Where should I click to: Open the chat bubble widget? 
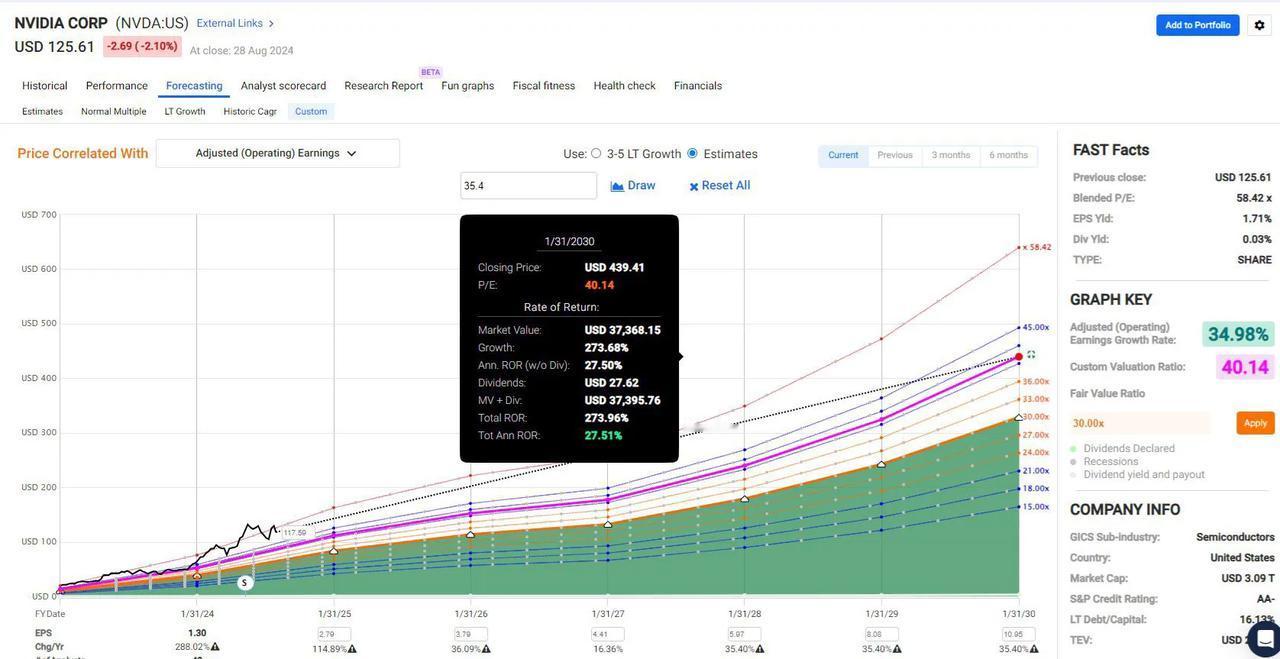coord(1265,639)
